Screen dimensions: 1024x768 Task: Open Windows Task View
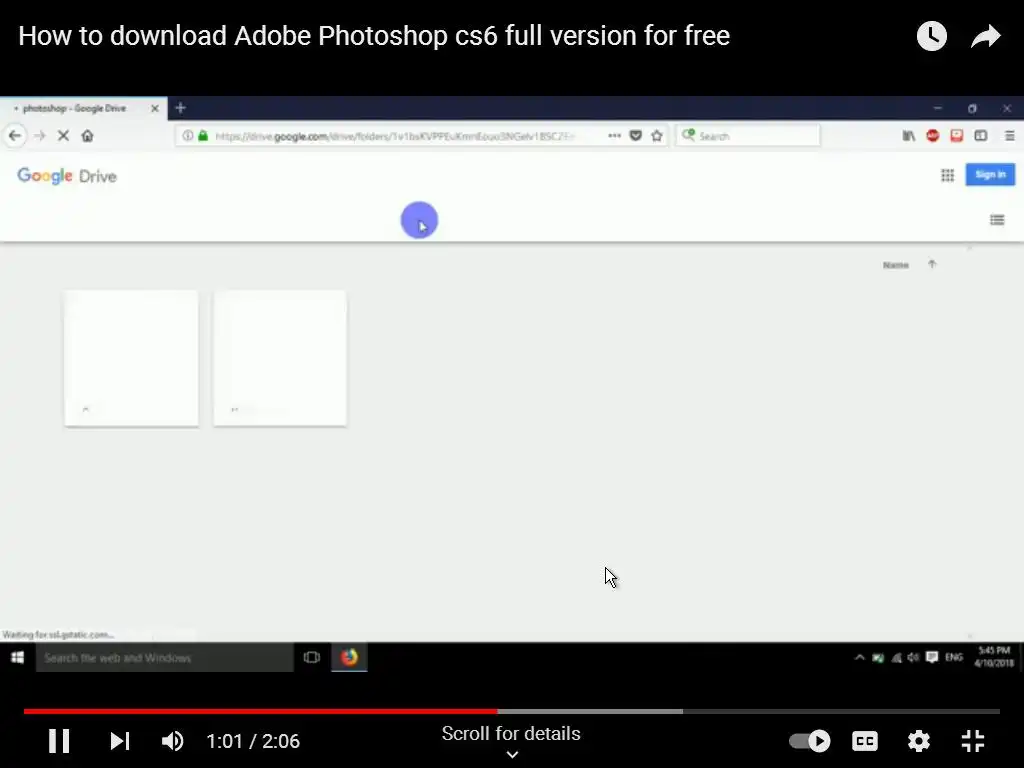(x=312, y=658)
